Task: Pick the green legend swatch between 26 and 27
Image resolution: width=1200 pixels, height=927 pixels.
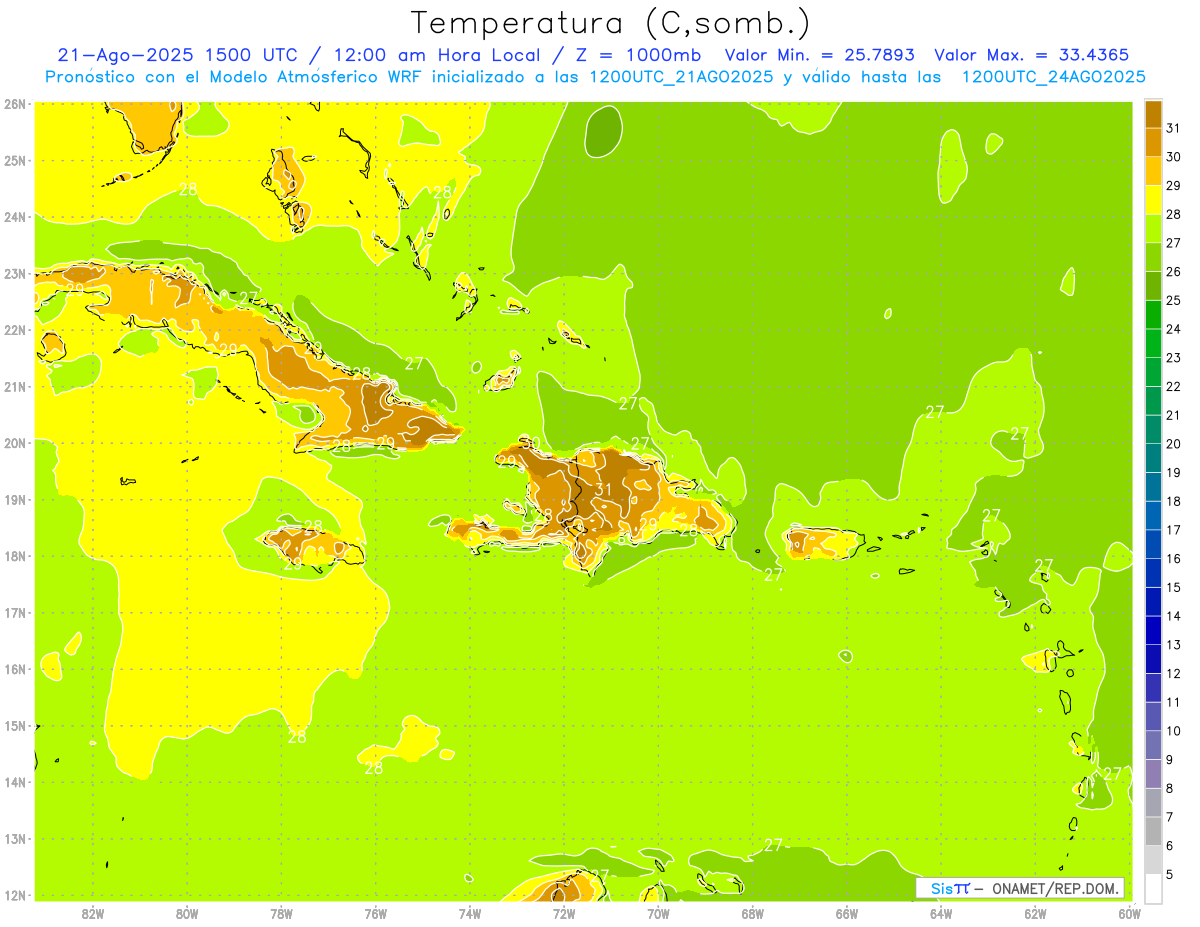Action: tap(1153, 257)
